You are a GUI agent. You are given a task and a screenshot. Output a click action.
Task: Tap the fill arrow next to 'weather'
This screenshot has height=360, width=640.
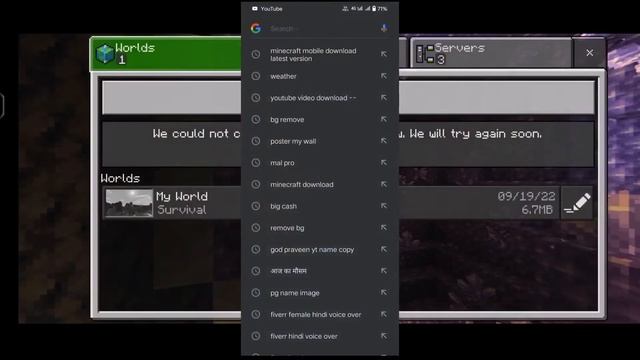pos(384,76)
